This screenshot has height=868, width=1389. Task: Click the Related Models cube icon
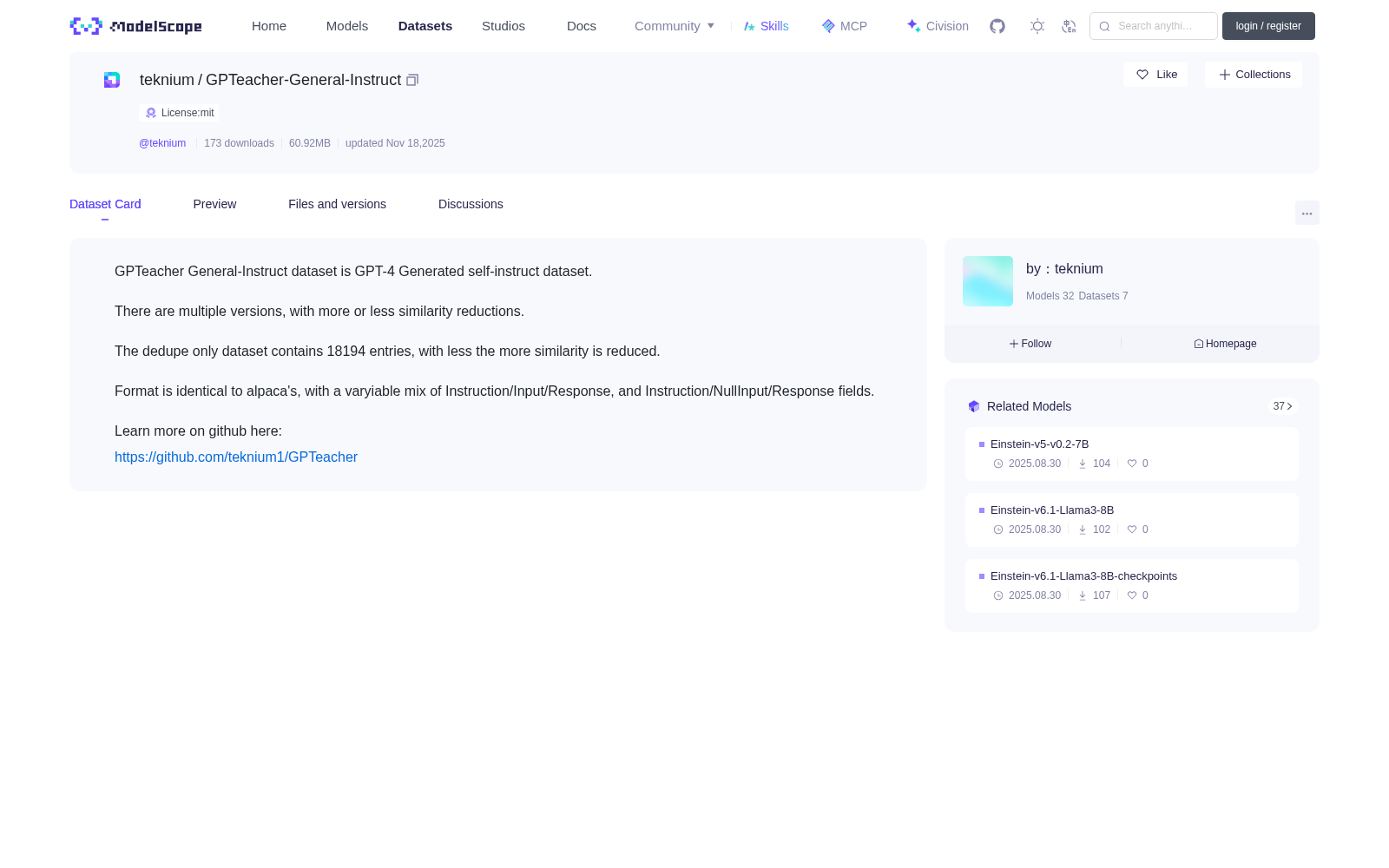coord(974,406)
